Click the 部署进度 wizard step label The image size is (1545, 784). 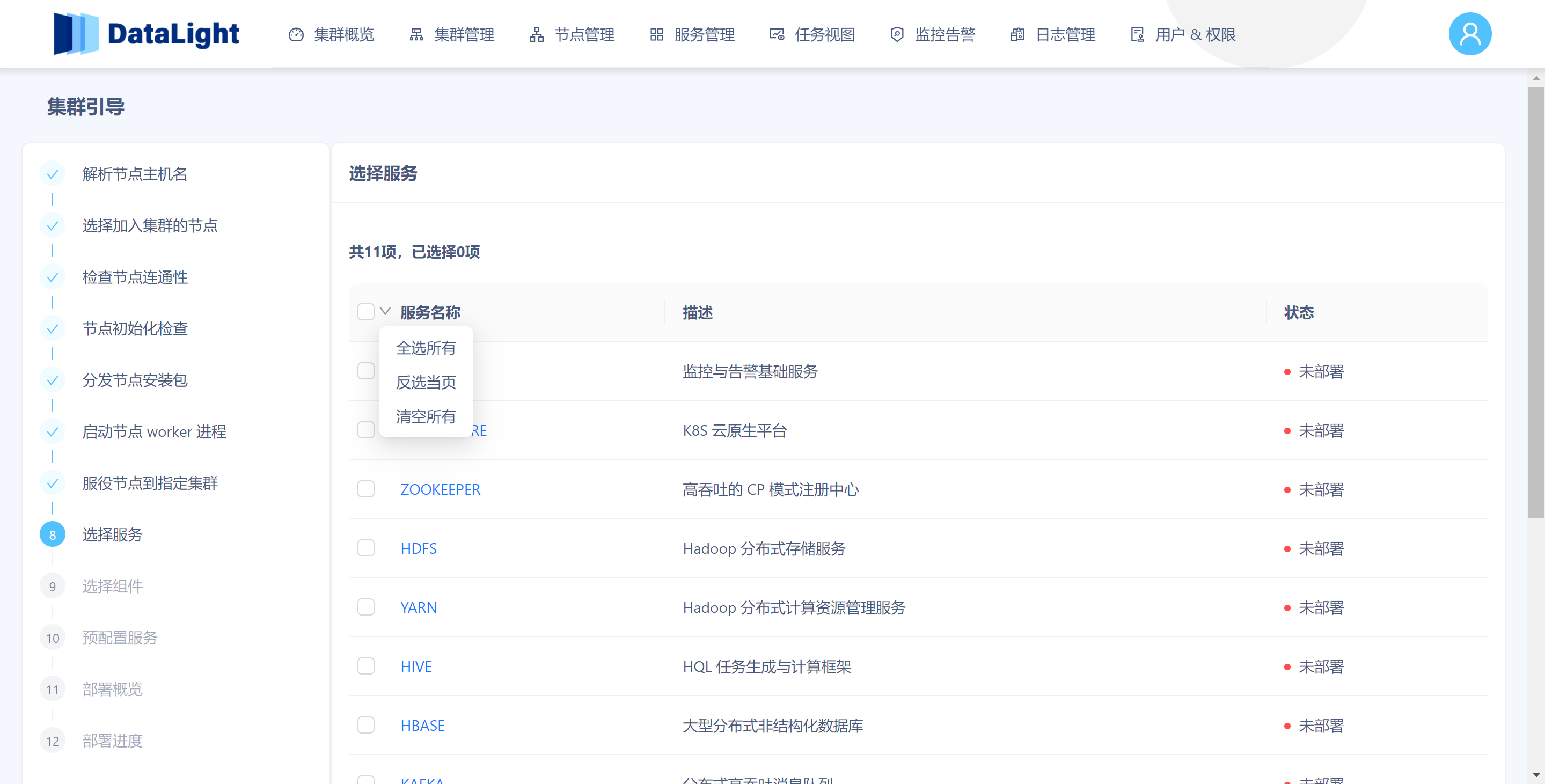(x=112, y=742)
